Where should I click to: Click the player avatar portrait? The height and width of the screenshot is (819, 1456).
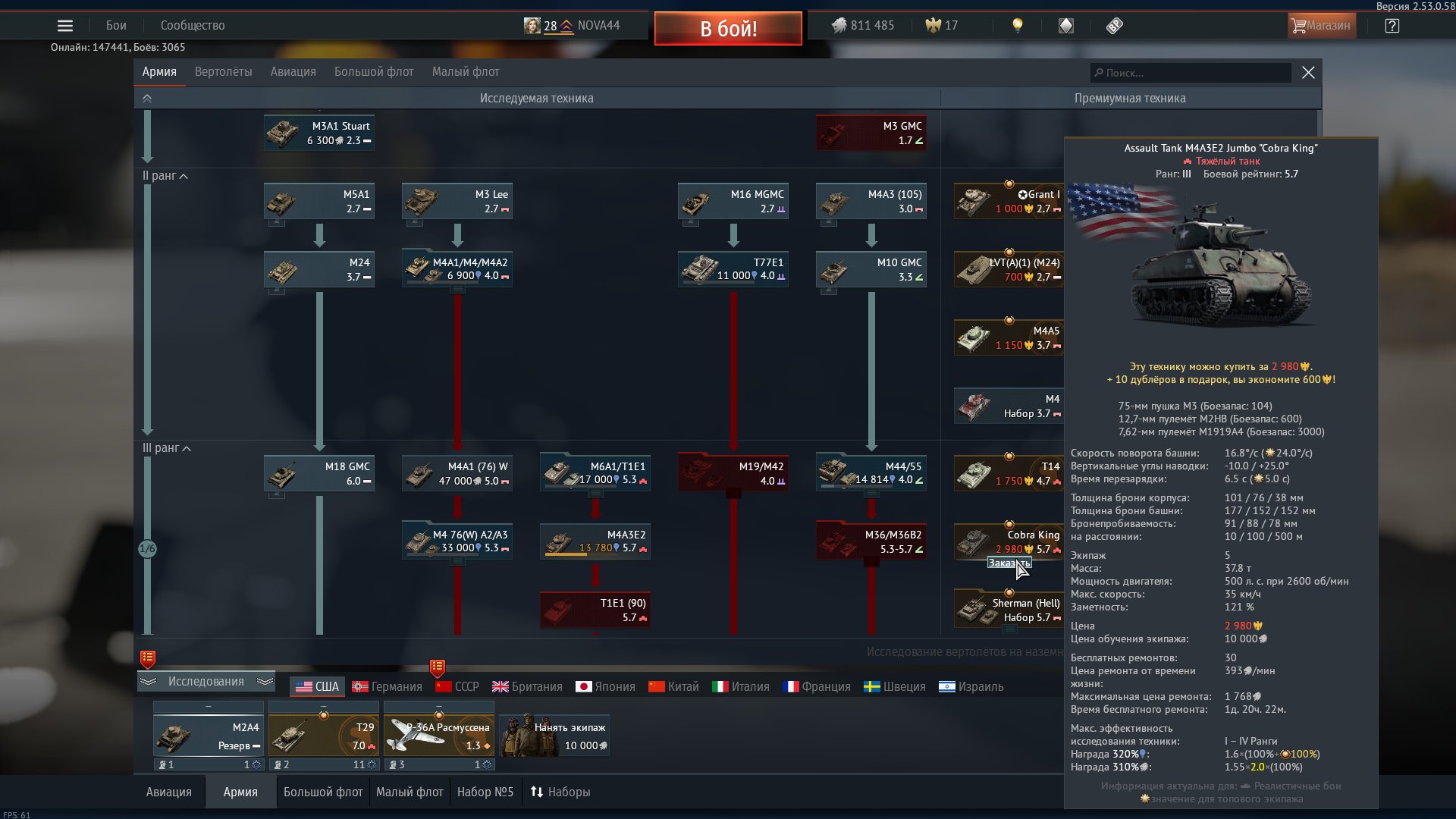pyautogui.click(x=532, y=26)
